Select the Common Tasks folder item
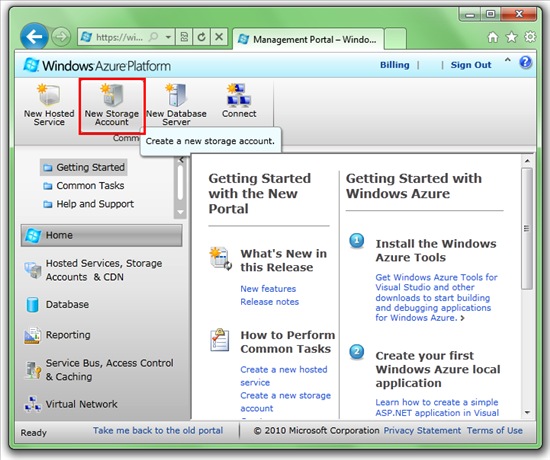This screenshot has height=460, width=550. click(x=84, y=186)
